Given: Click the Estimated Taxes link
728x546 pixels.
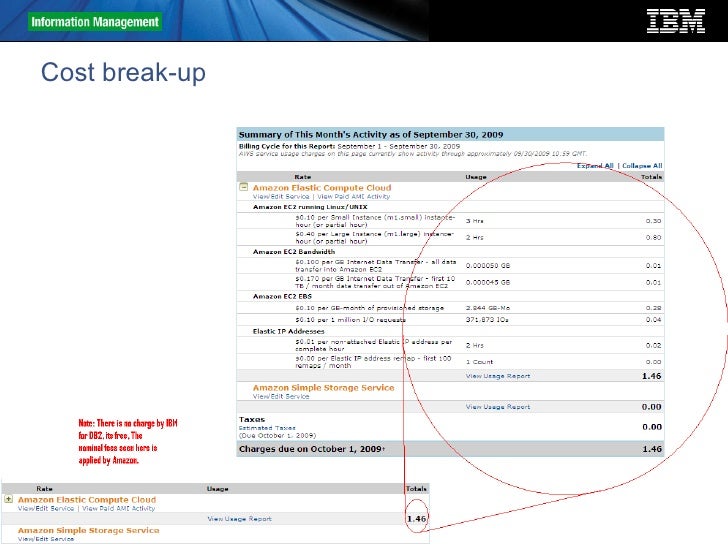Looking at the screenshot, I should [267, 428].
